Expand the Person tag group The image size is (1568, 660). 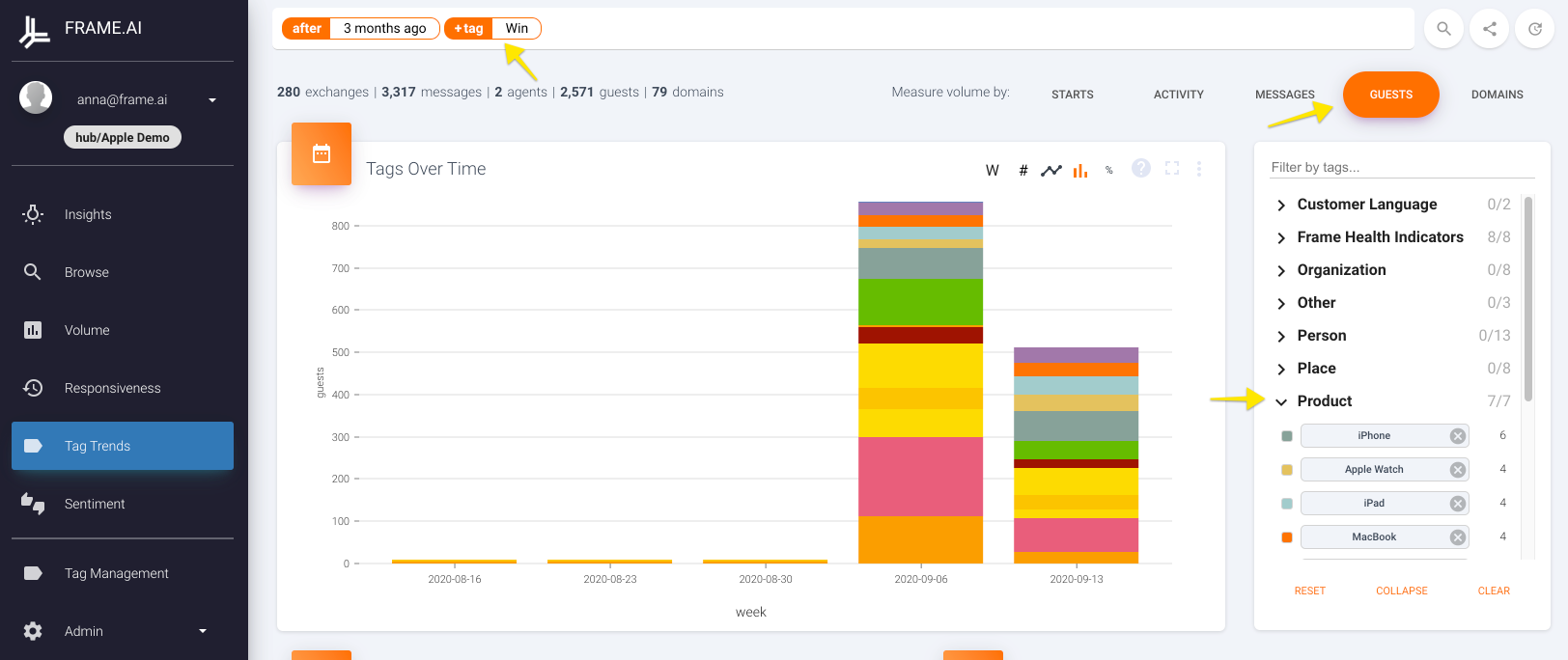click(x=1281, y=337)
